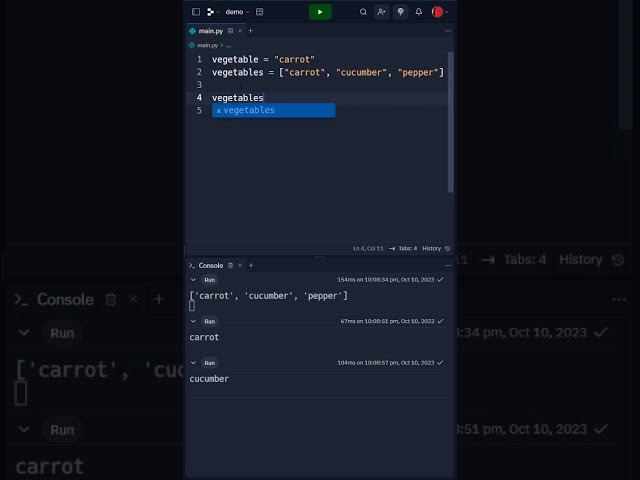The image size is (640, 480).
Task: Click the cucumber console output line
Action: coord(209,379)
